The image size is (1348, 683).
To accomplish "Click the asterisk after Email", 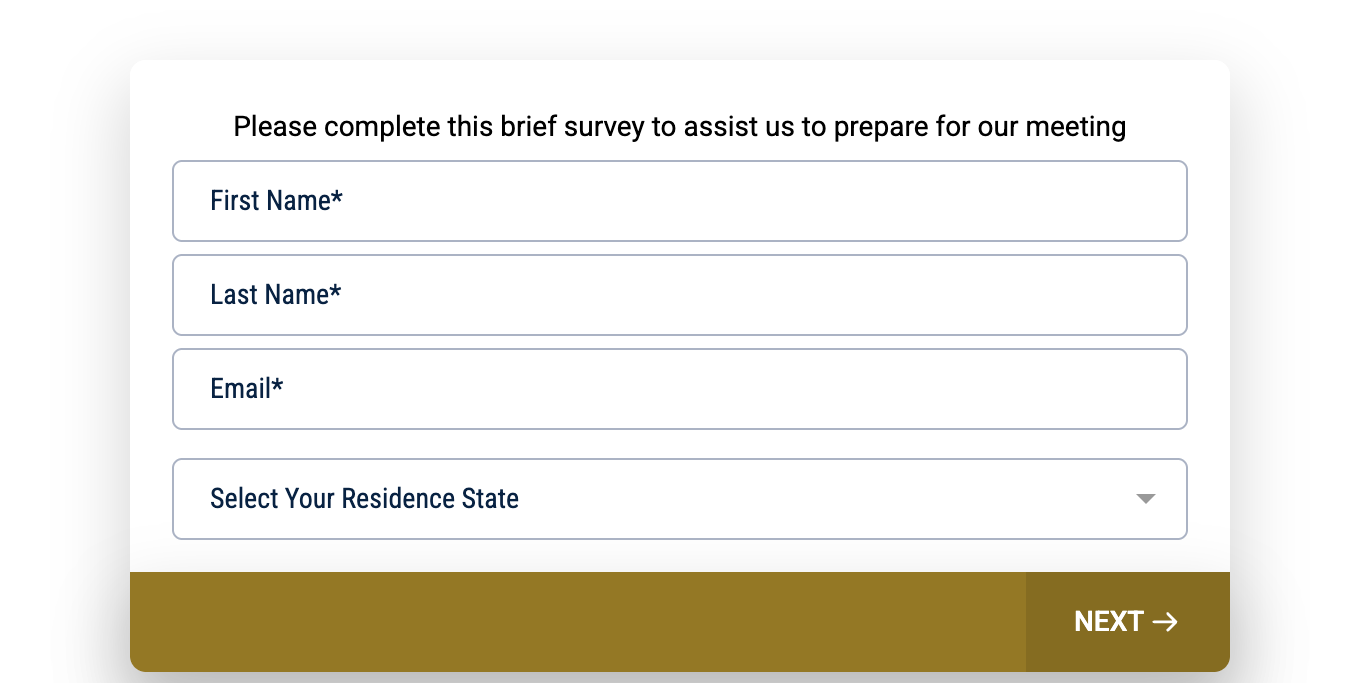I will coord(277,385).
